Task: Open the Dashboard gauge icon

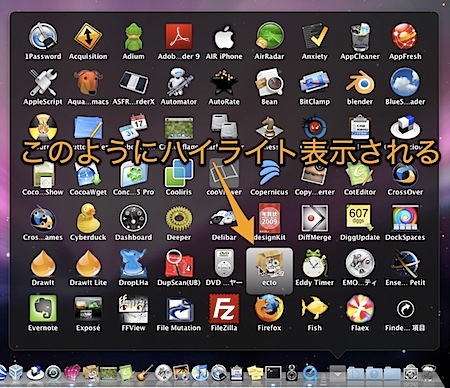Action: point(133,219)
